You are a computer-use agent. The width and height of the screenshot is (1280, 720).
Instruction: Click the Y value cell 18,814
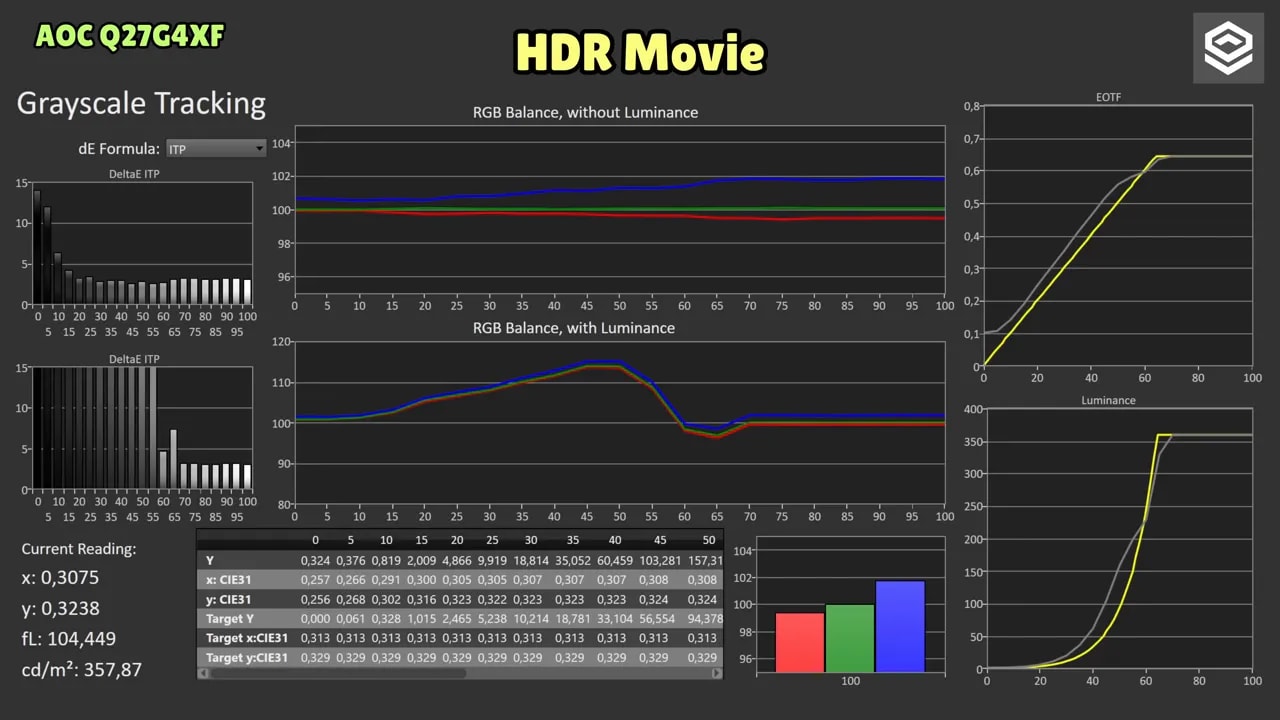point(531,561)
